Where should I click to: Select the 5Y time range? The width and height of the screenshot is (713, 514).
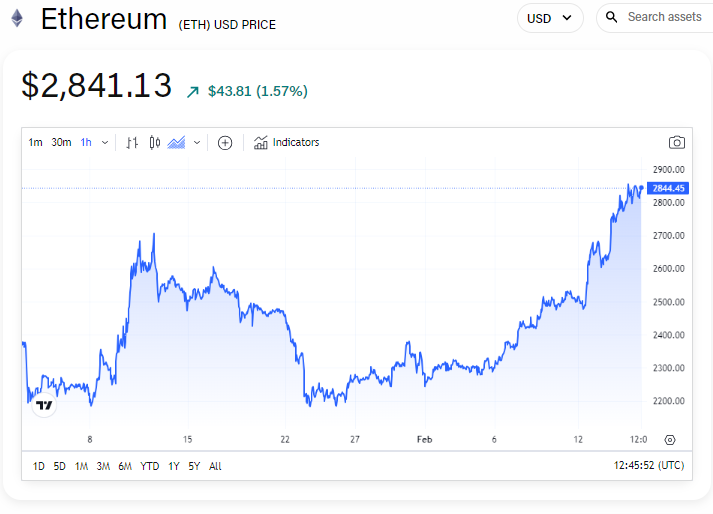pos(194,466)
